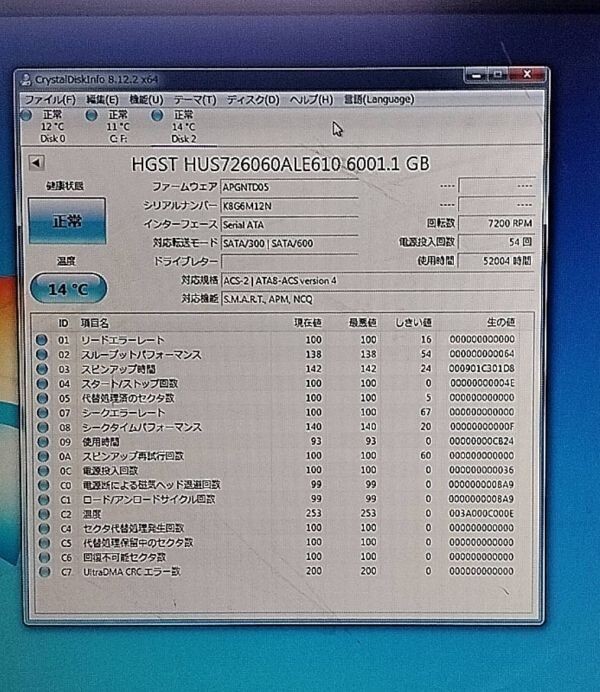
Task: Click the status dot for attribute C2
Action: (44, 514)
